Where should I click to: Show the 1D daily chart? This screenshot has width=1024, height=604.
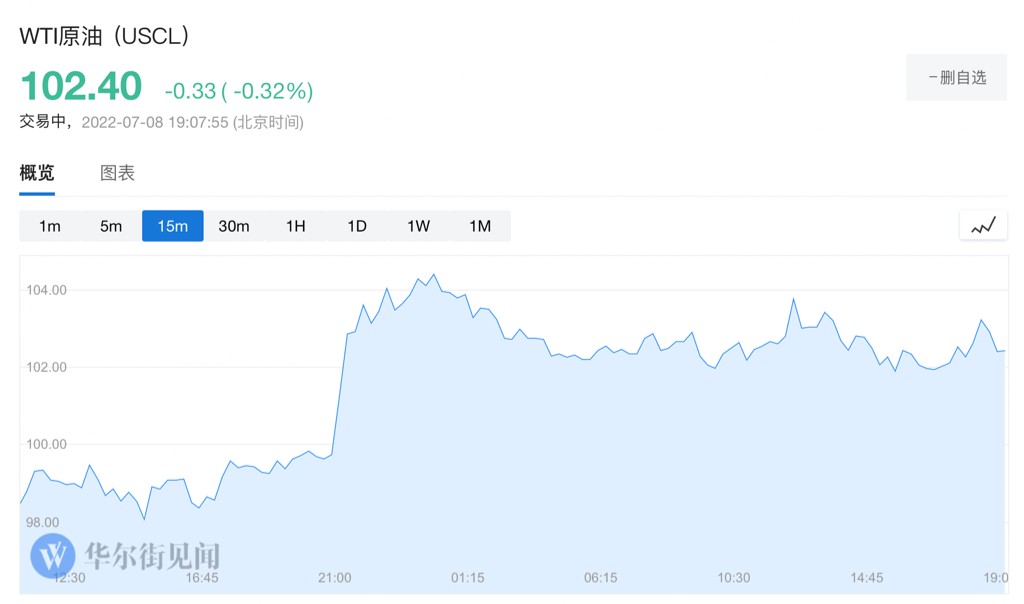[x=357, y=226]
